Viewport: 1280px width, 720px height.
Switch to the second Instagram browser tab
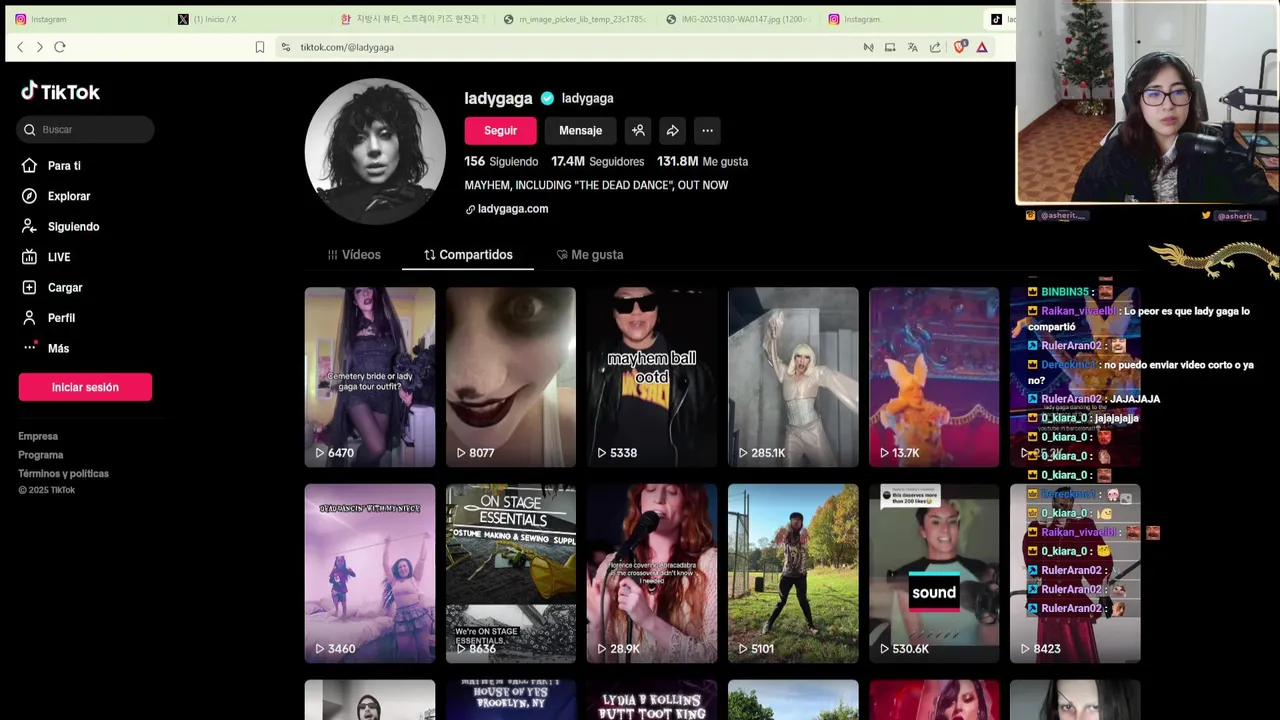click(x=900, y=19)
